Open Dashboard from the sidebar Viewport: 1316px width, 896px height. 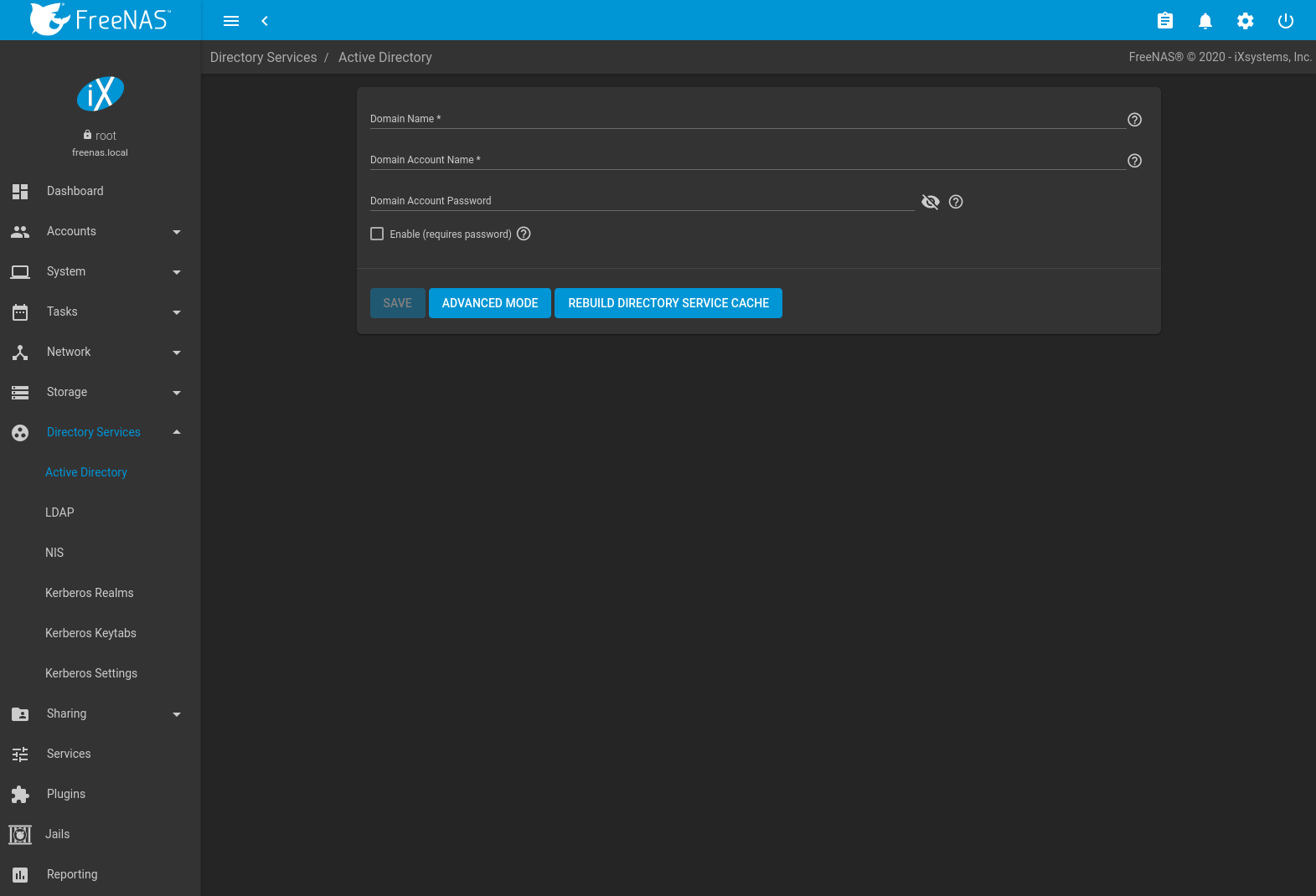pyautogui.click(x=75, y=191)
